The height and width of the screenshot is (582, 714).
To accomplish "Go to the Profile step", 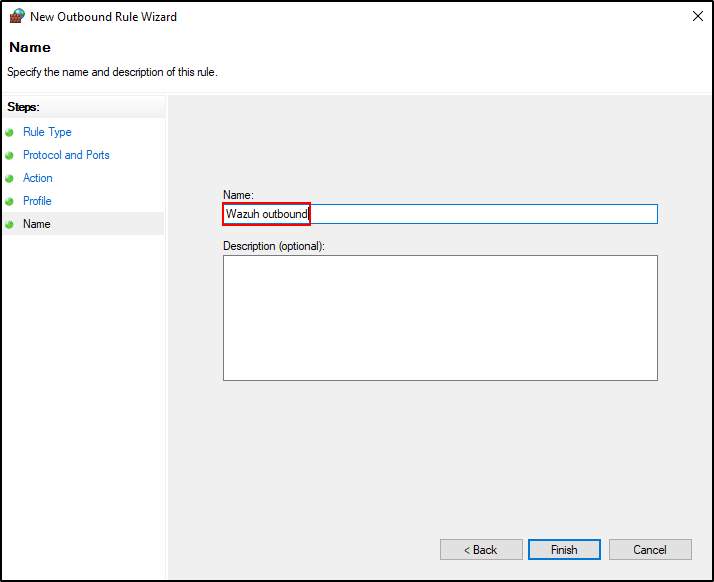I will pyautogui.click(x=37, y=201).
